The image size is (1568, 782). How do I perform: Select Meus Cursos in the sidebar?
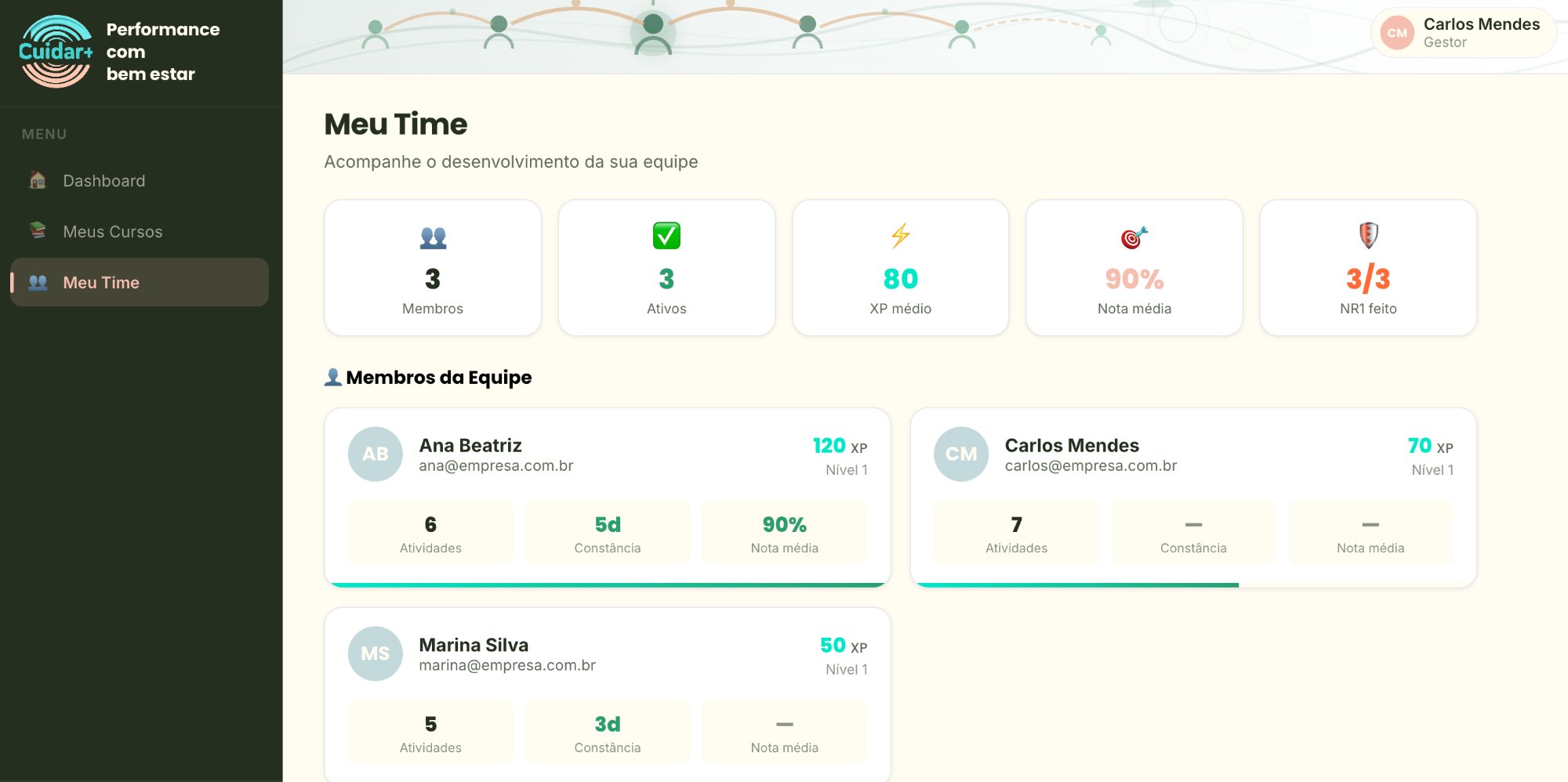click(x=112, y=231)
